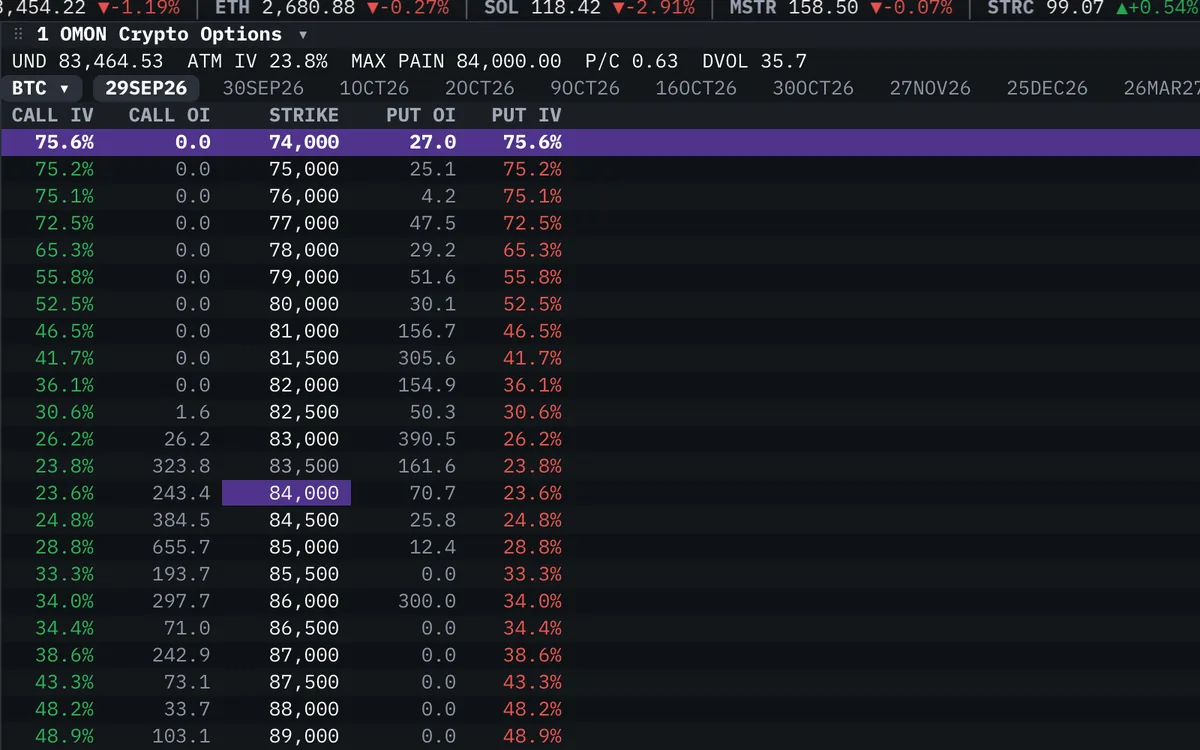This screenshot has height=750, width=1200.
Task: Switch to the 1OCT26 expiry tab
Action: [x=374, y=88]
